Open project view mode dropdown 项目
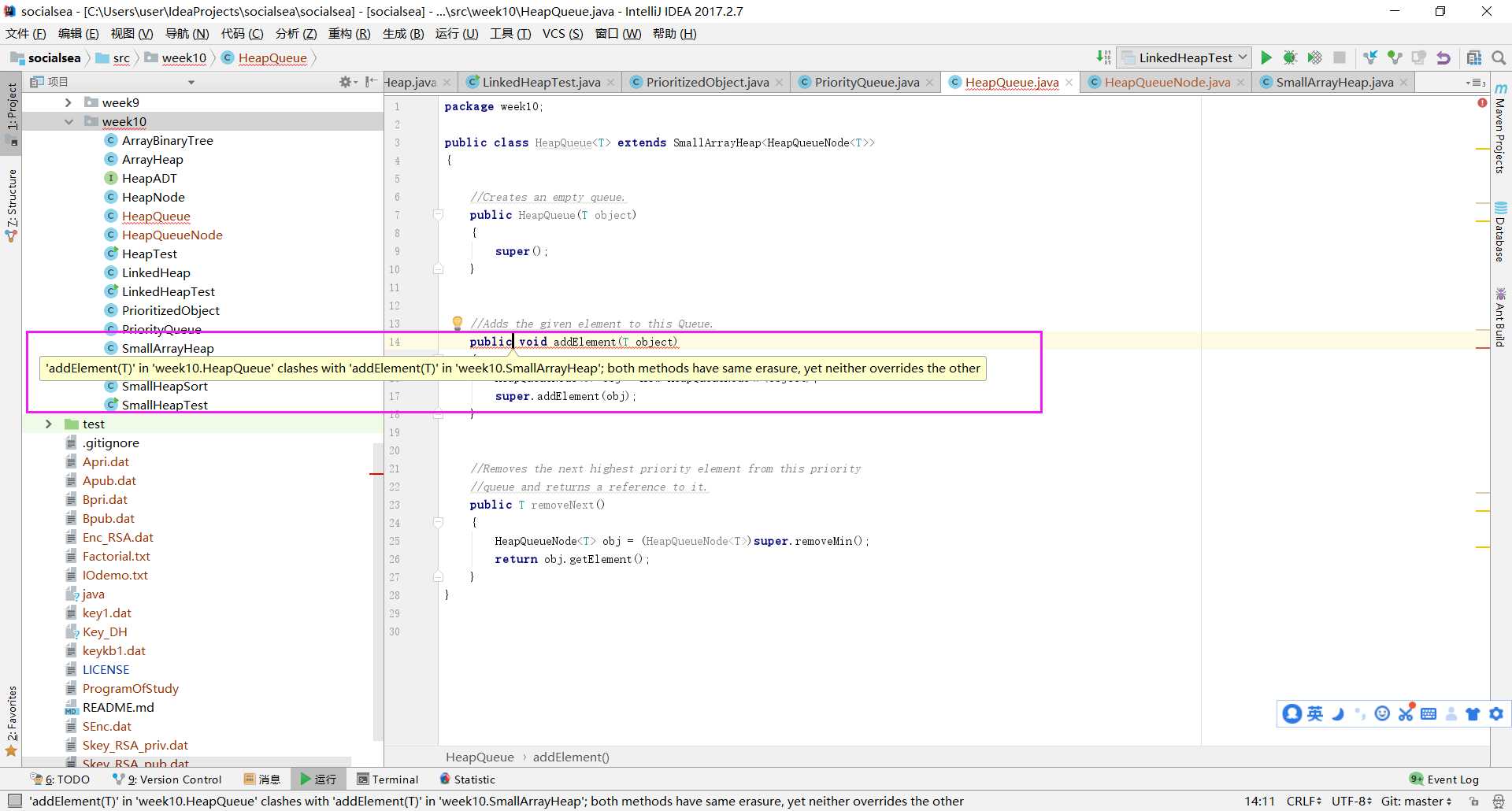 pos(112,82)
